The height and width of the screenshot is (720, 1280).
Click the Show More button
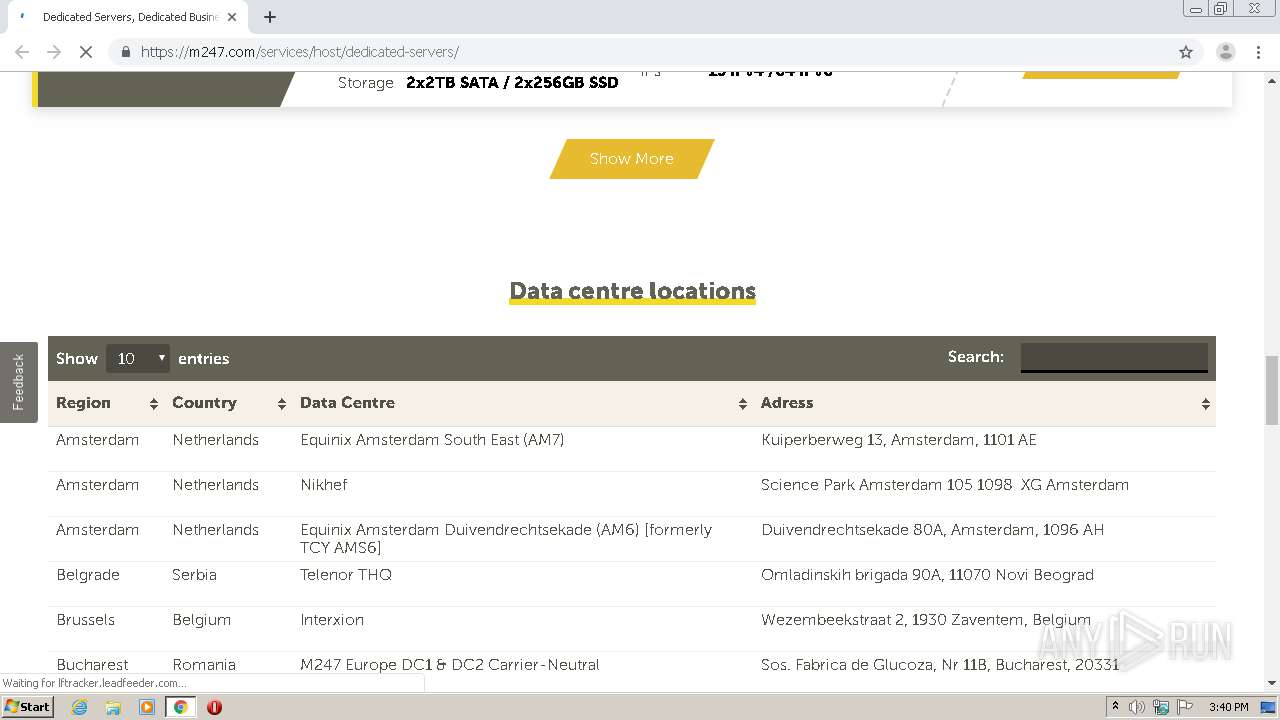coord(632,159)
